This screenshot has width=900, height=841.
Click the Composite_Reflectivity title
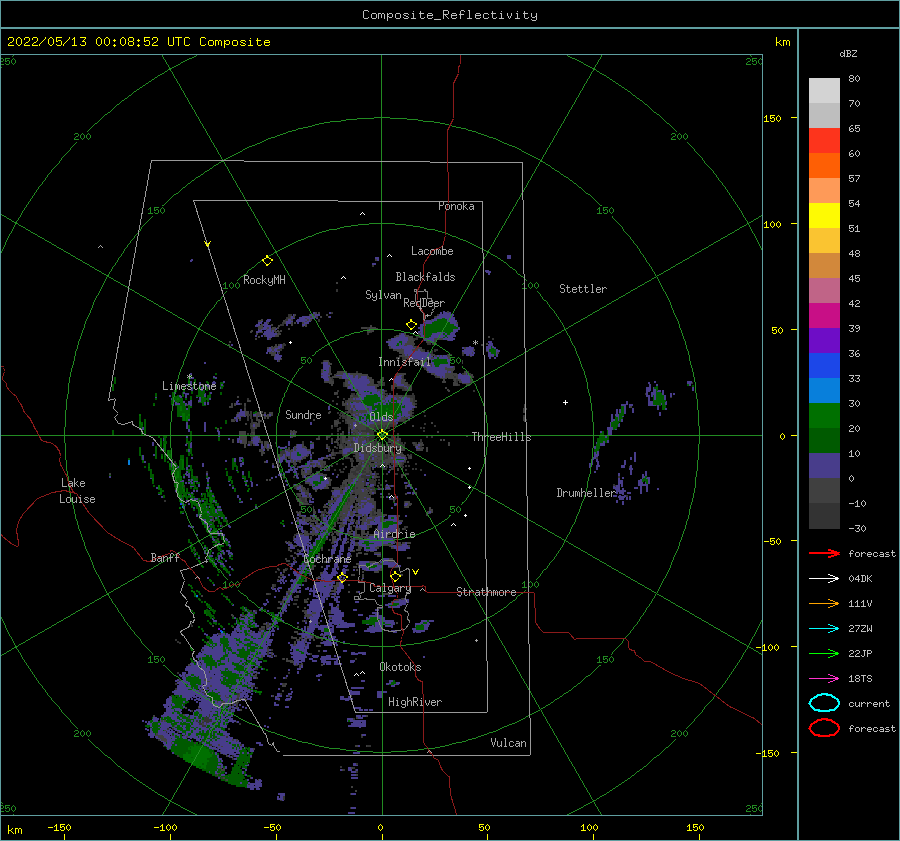click(x=449, y=15)
